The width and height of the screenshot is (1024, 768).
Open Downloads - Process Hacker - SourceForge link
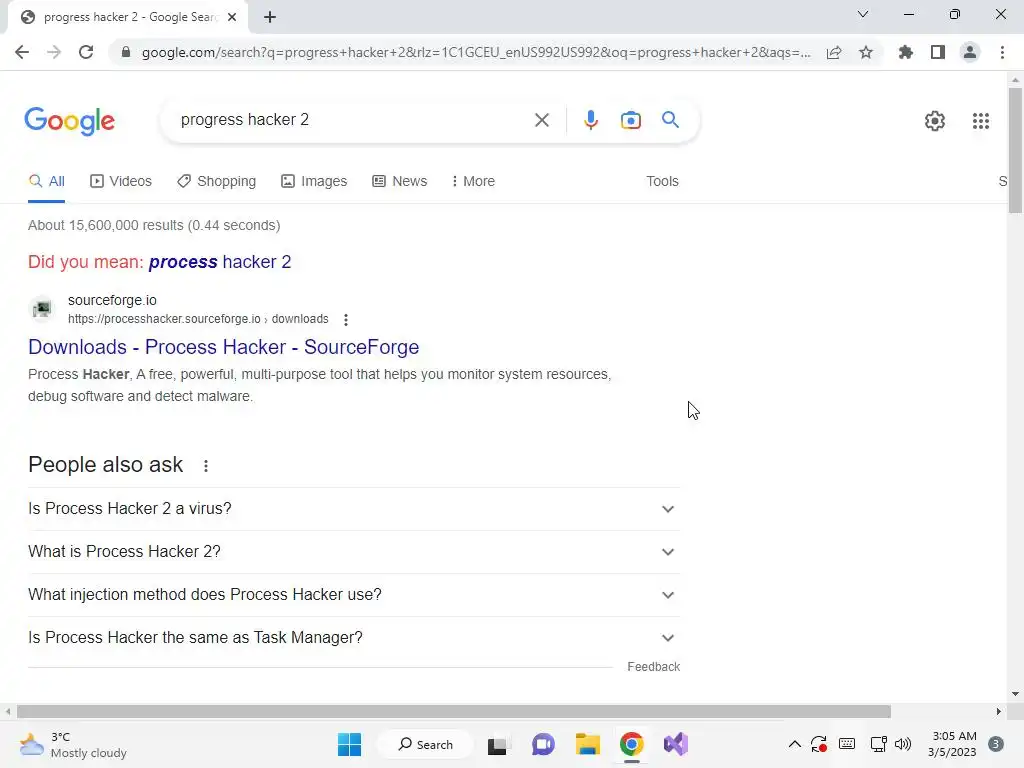pos(223,347)
